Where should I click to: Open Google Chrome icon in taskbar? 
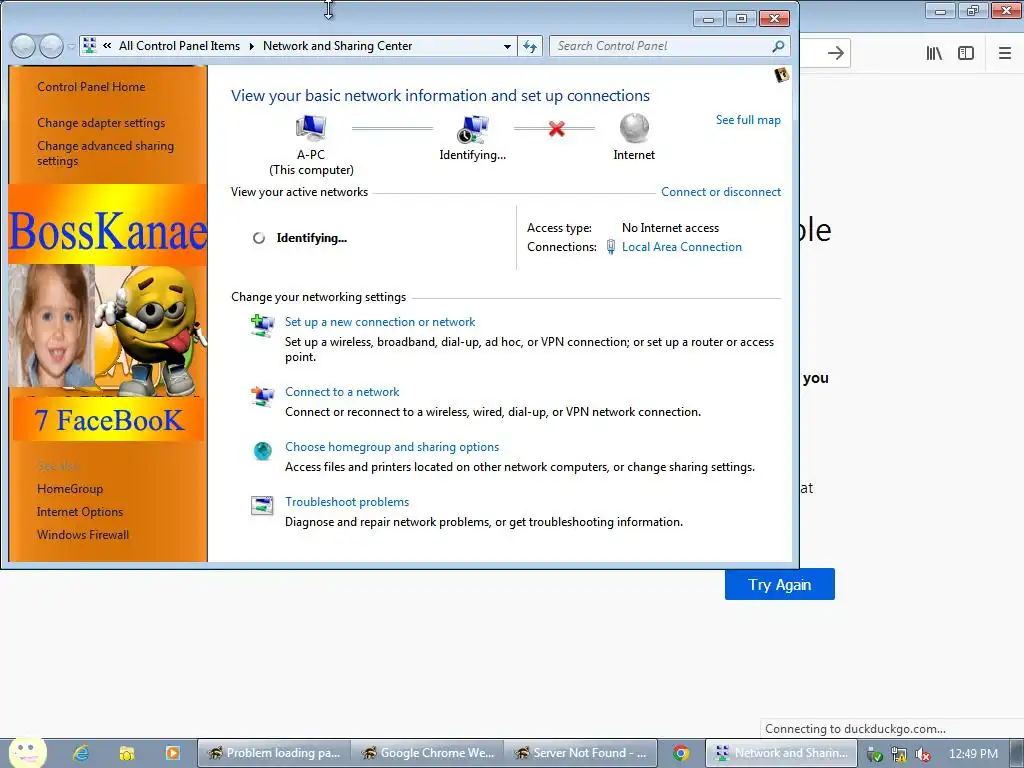click(681, 753)
